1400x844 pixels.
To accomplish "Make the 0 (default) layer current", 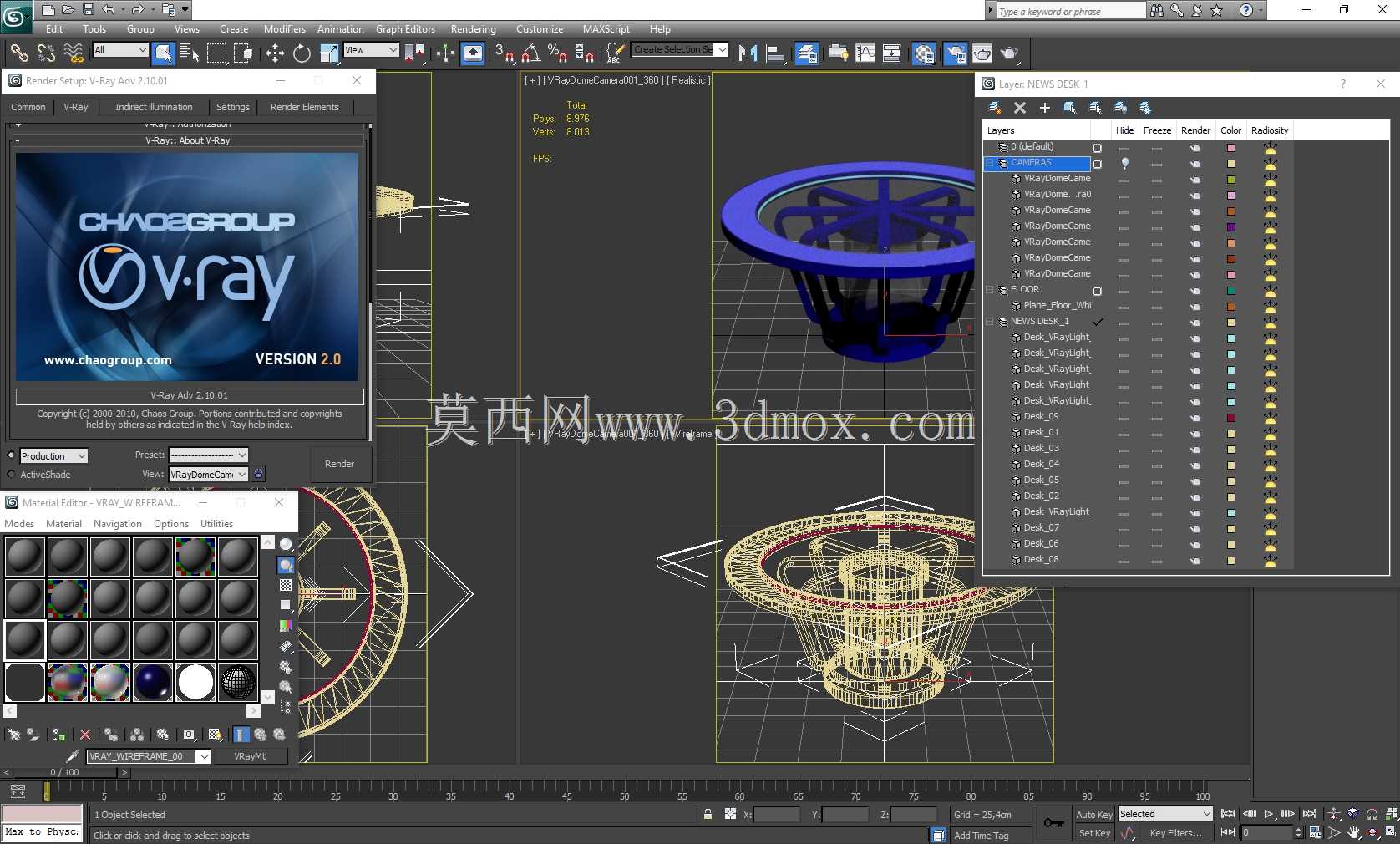I will click(x=1097, y=148).
